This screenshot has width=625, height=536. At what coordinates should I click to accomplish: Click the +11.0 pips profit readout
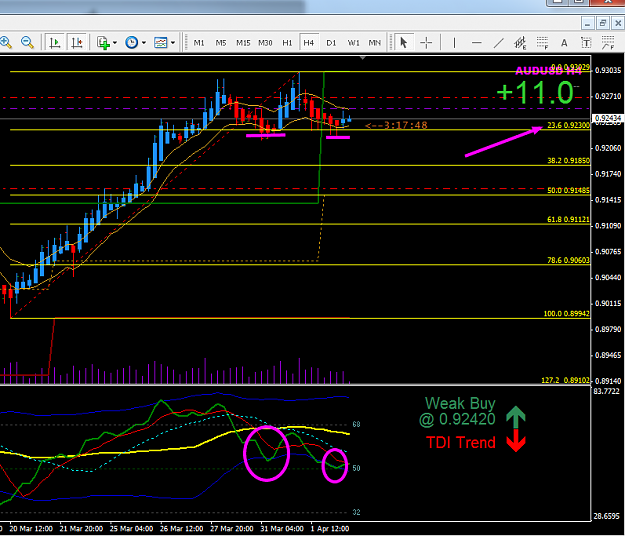point(535,92)
